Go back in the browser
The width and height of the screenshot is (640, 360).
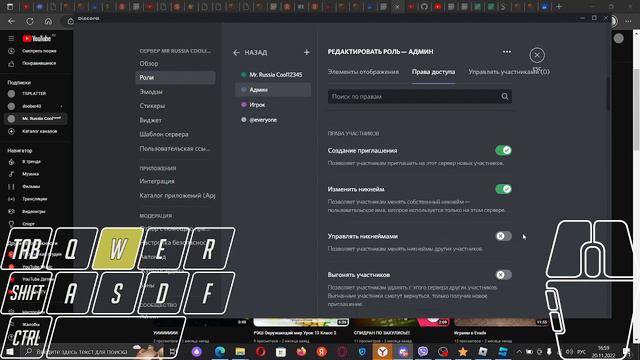coord(11,21)
